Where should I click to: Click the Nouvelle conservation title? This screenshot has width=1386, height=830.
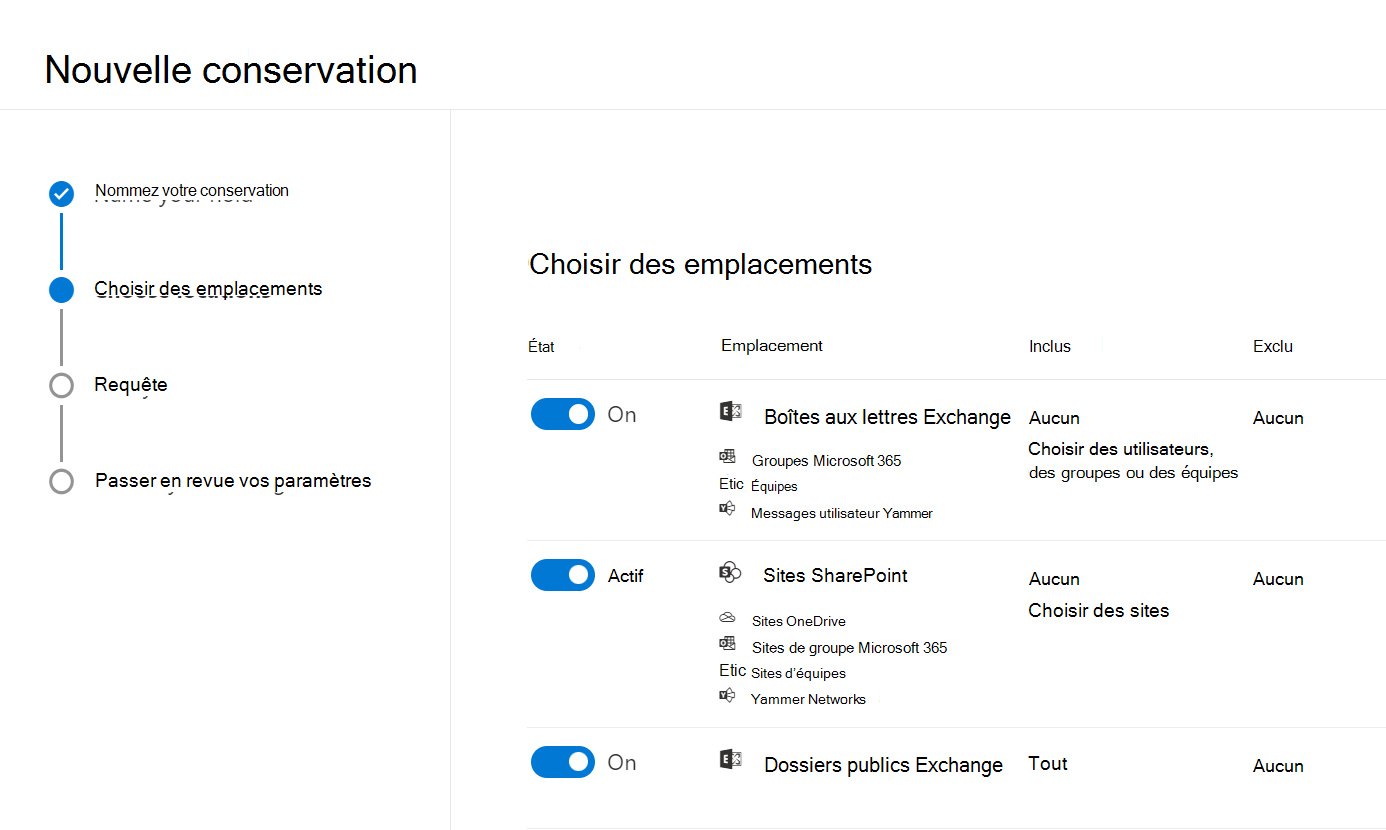231,70
